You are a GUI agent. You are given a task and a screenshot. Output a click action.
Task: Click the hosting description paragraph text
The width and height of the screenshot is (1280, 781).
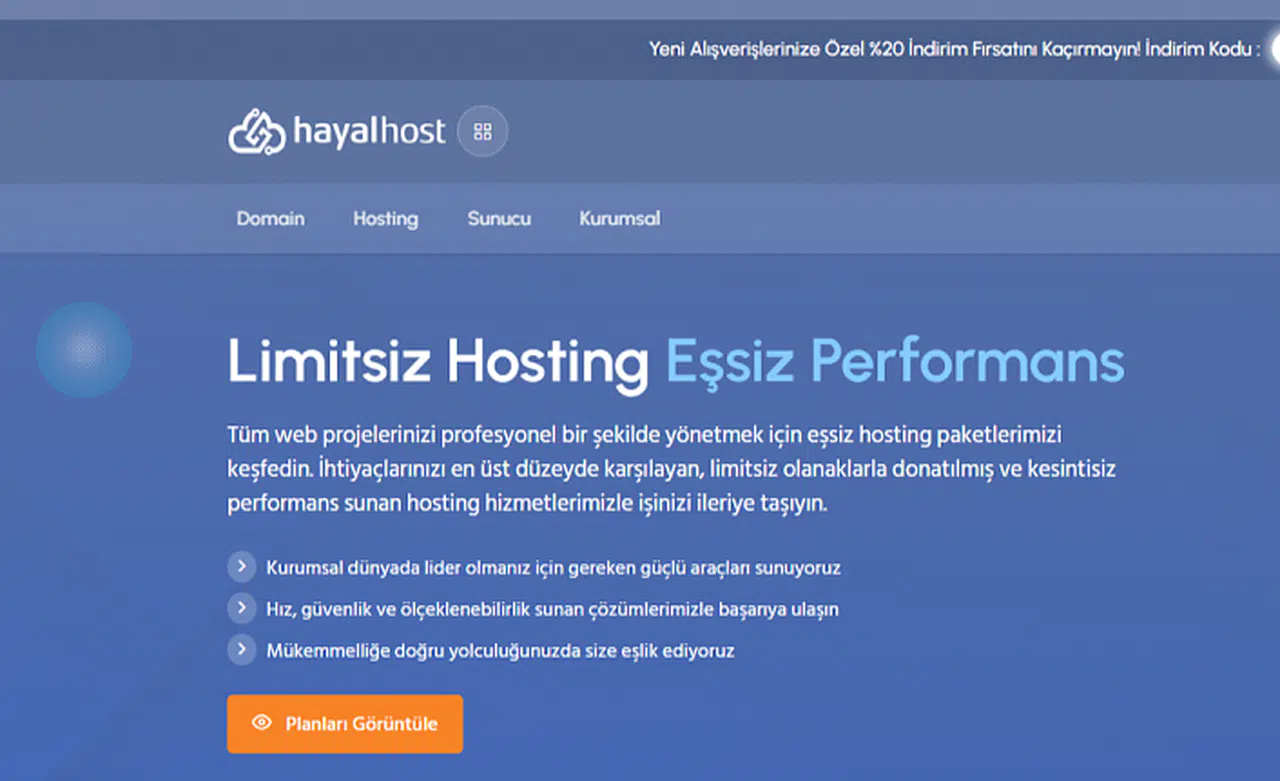(x=670, y=468)
